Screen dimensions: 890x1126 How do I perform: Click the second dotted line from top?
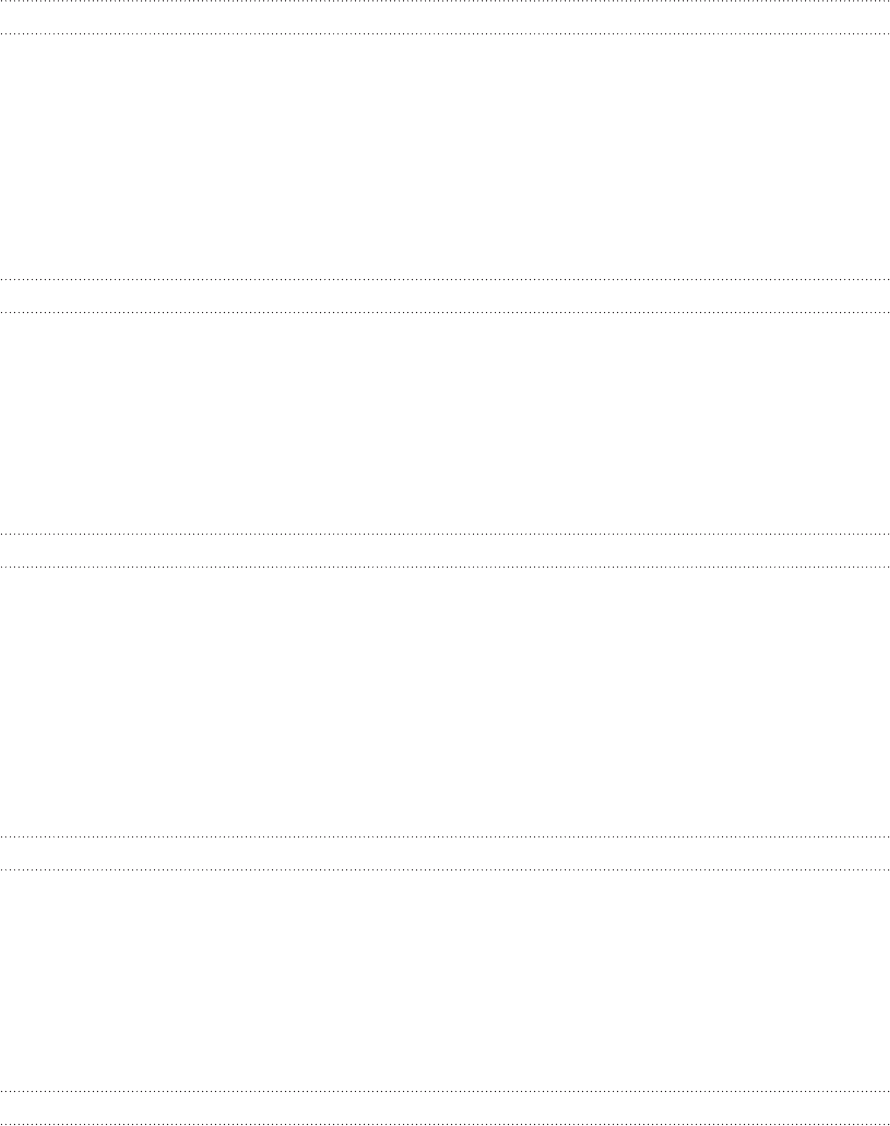coord(445,34)
